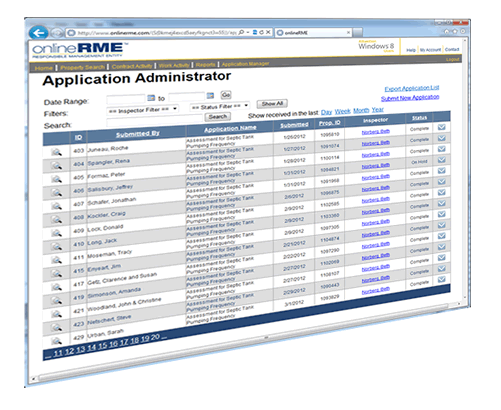
Task: Click the address bar search magnifier
Action: pyautogui.click(x=241, y=32)
